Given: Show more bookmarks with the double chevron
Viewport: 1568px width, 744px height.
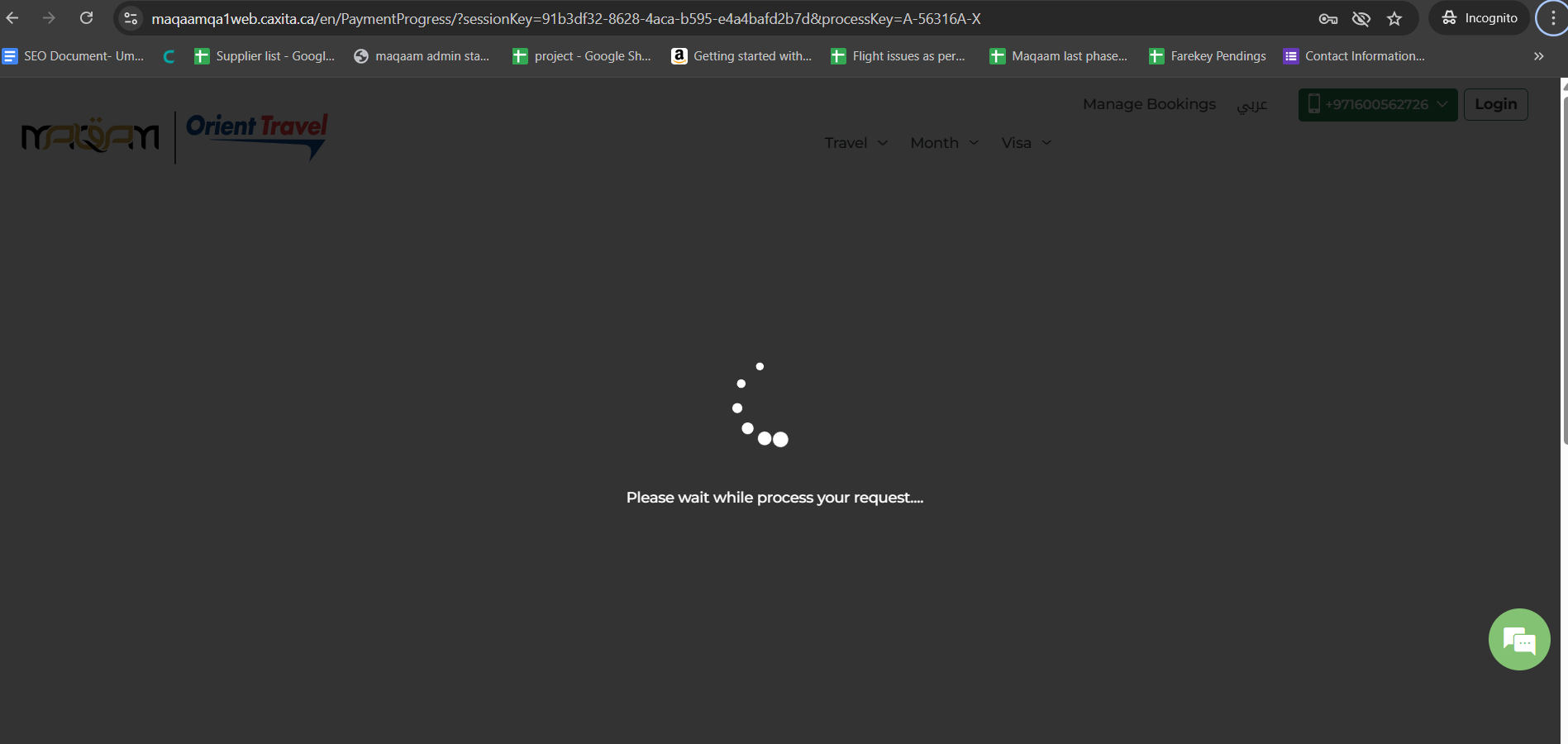Looking at the screenshot, I should click(x=1538, y=56).
